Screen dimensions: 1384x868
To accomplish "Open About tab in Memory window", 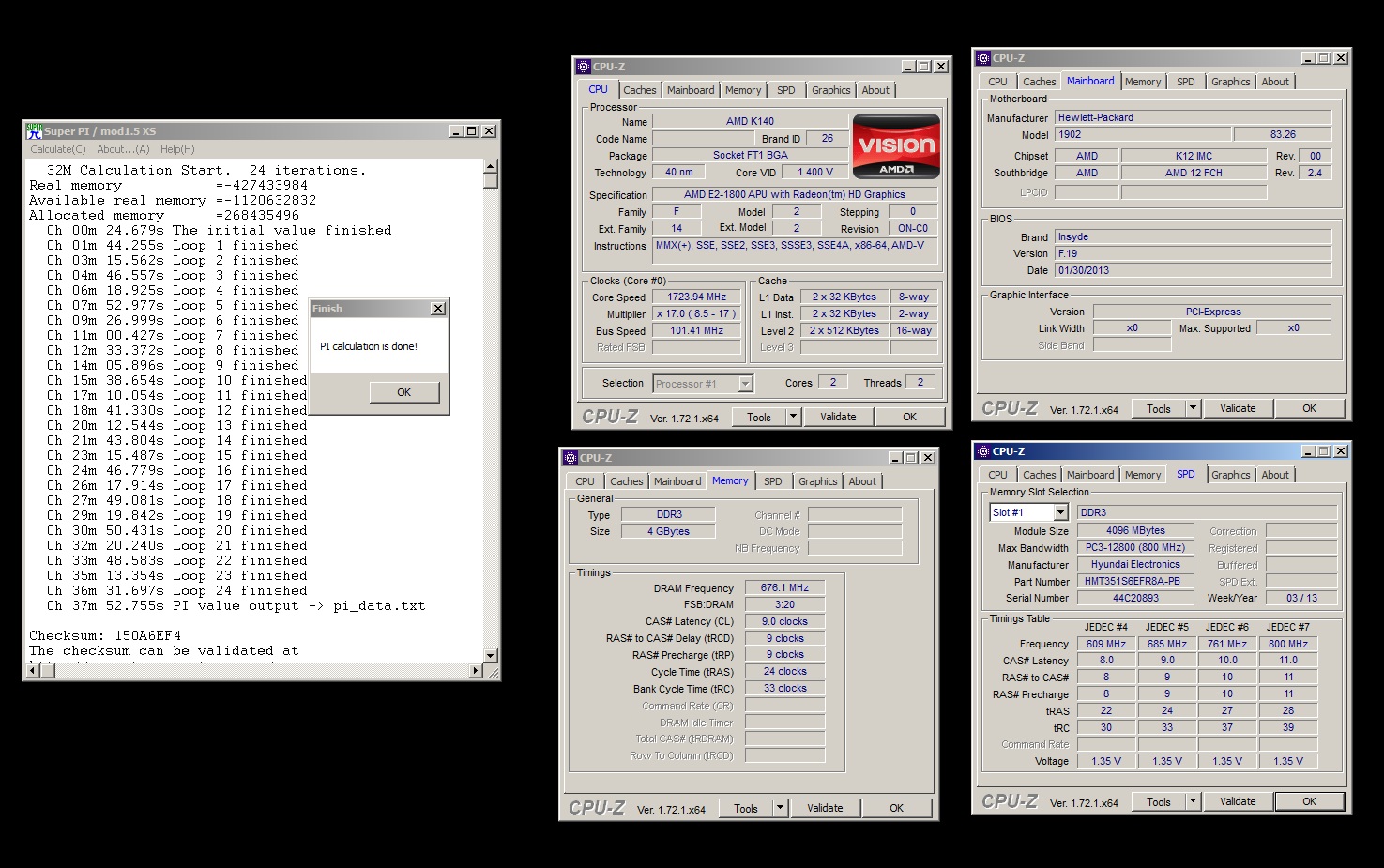I will click(862, 481).
